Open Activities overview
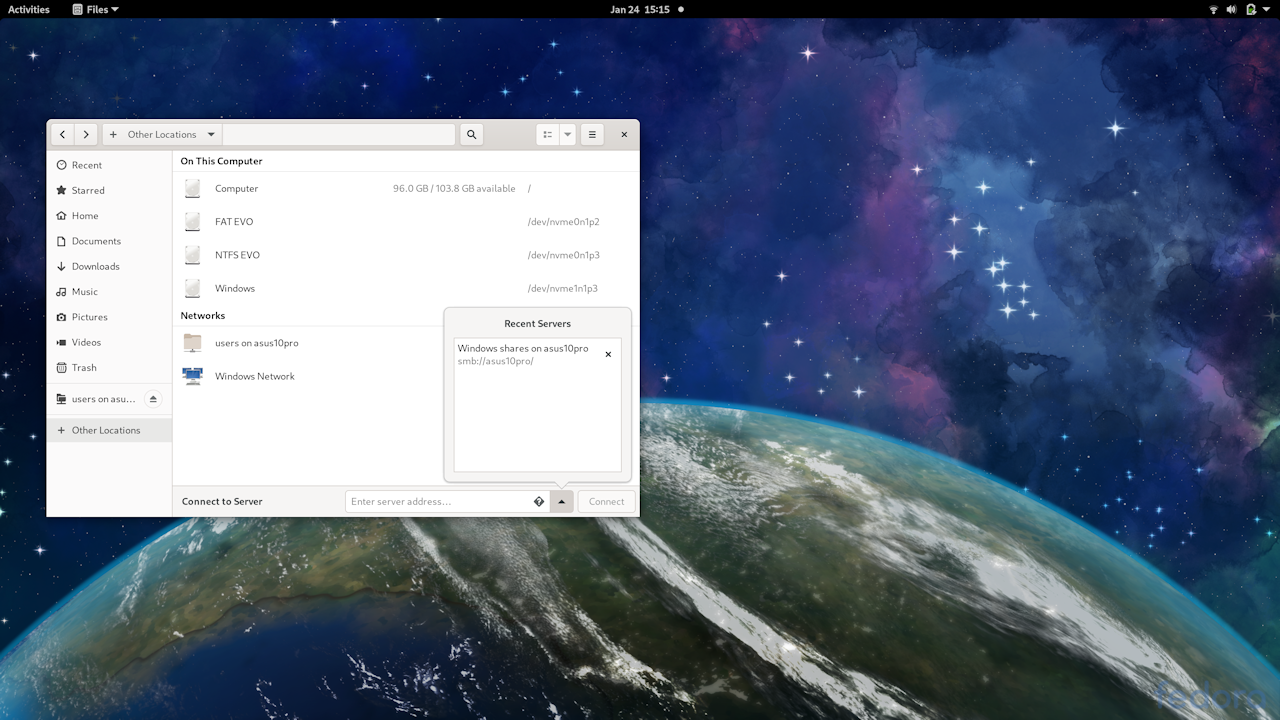Viewport: 1280px width, 720px height. coord(29,9)
